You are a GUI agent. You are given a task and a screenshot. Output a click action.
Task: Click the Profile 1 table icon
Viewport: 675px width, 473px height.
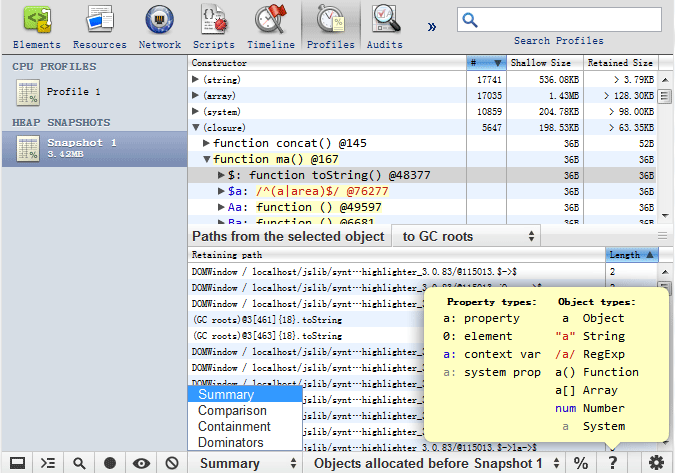28,93
